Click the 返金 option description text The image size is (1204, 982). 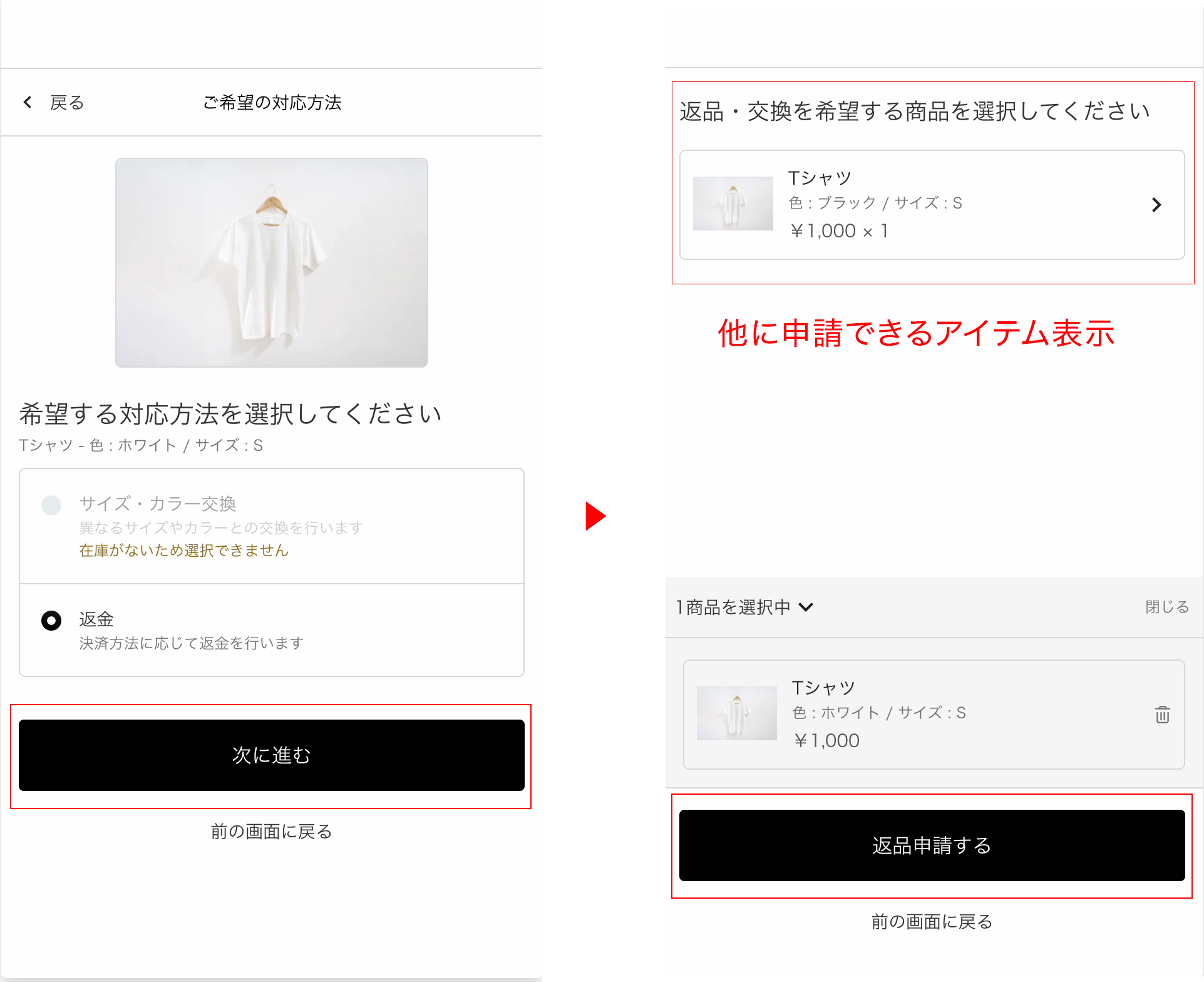coord(191,643)
